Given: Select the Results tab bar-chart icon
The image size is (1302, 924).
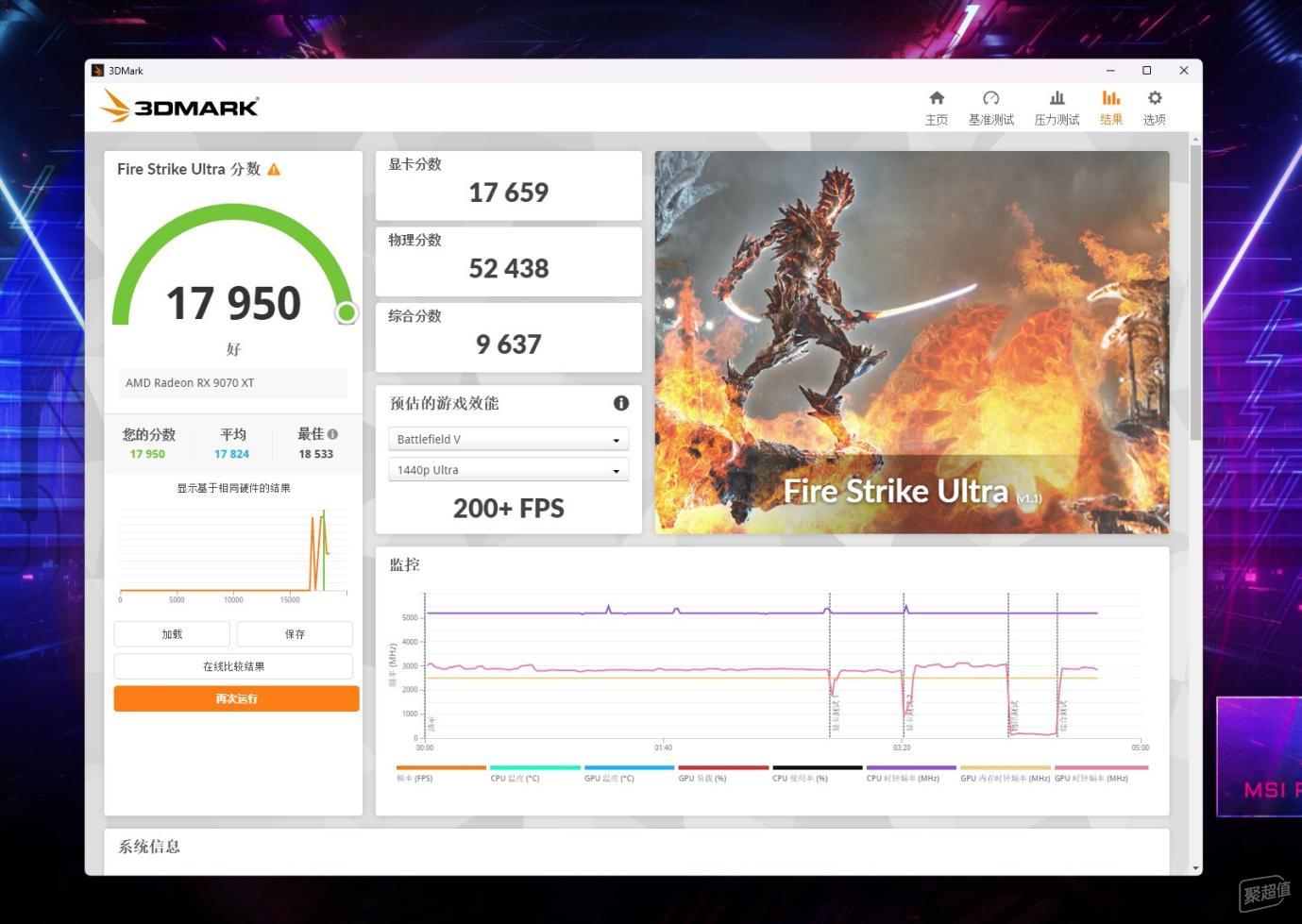Looking at the screenshot, I should 1111,98.
